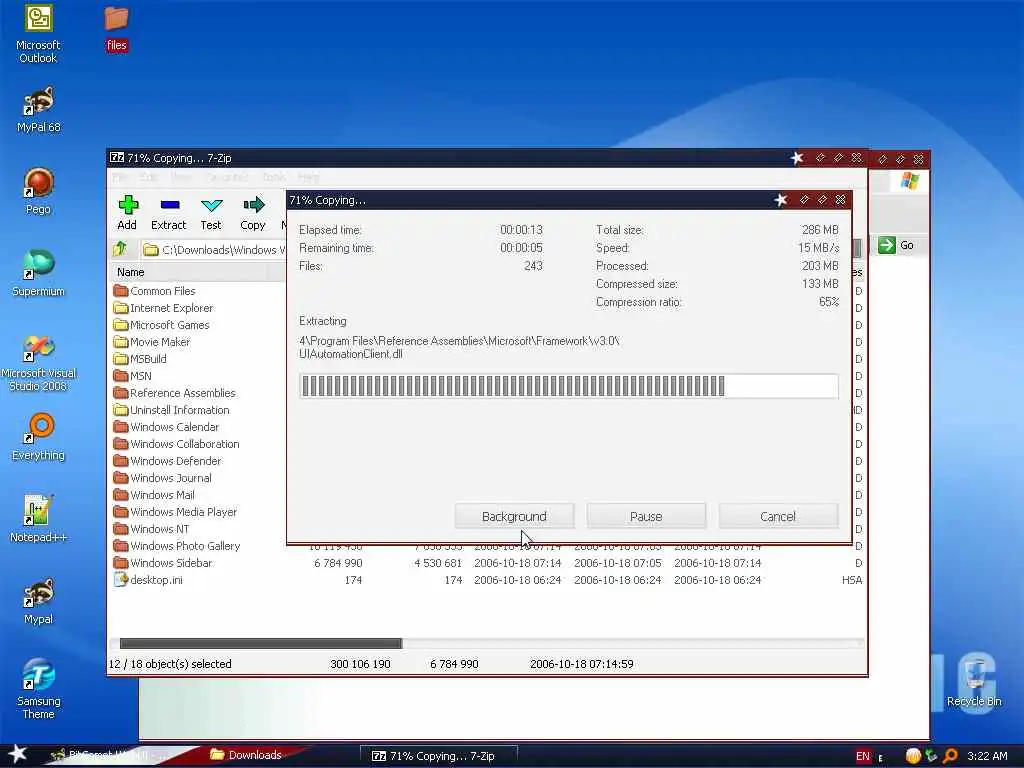Open the Edit menu in 7-Zip
The image size is (1024, 768).
148,177
